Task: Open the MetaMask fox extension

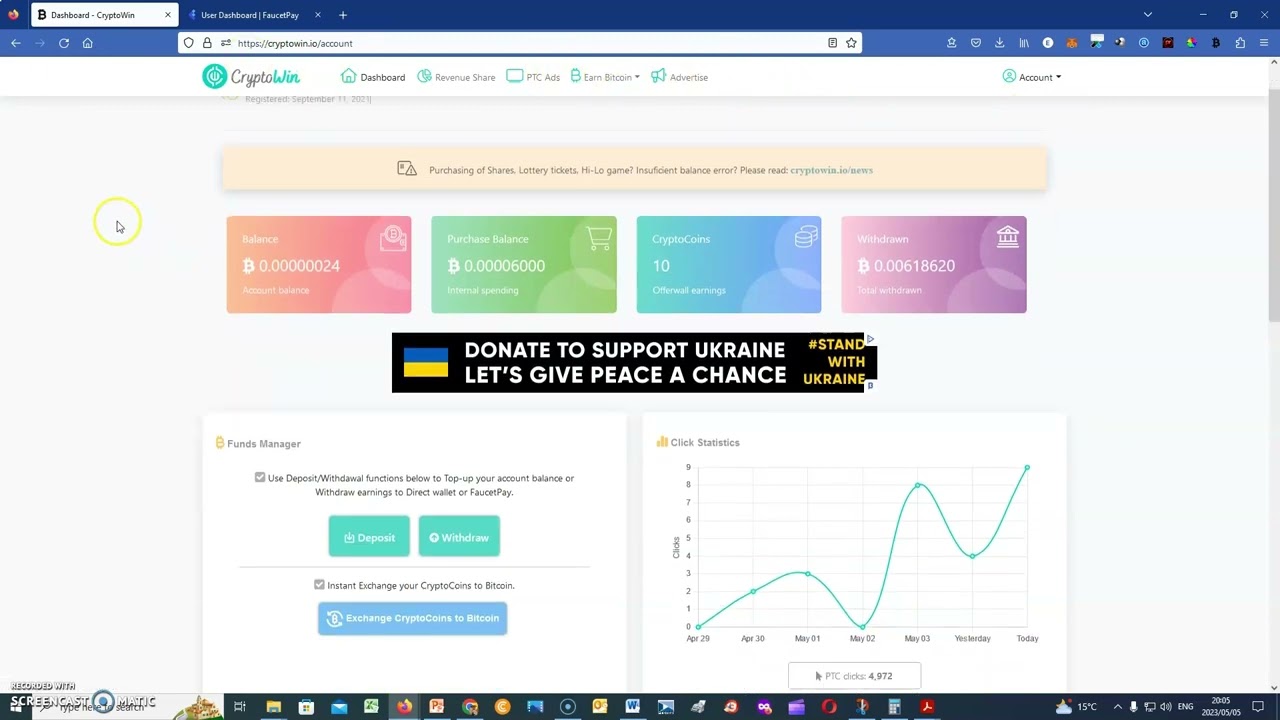Action: (x=1072, y=43)
